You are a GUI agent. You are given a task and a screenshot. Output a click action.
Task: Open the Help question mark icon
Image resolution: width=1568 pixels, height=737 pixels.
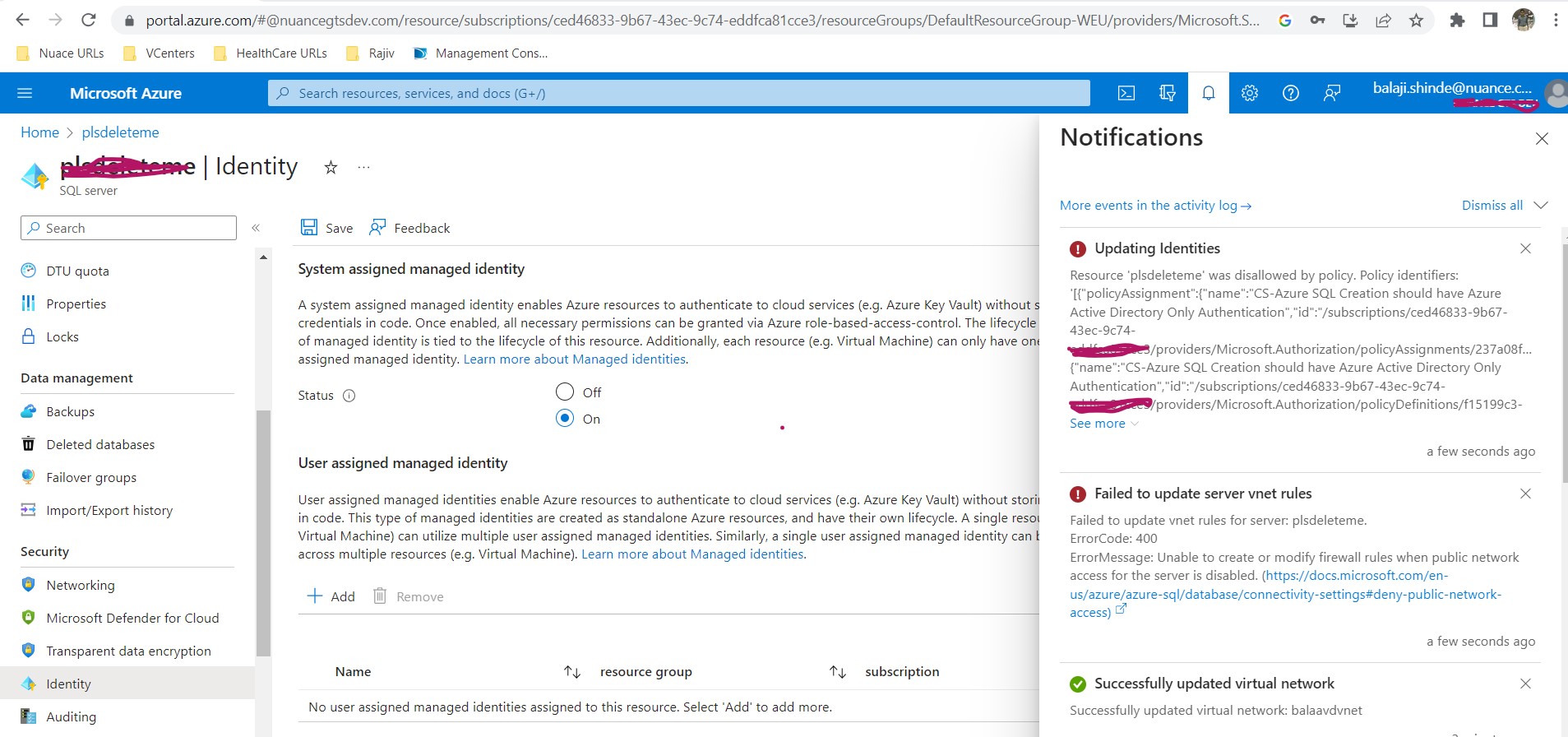[x=1291, y=93]
